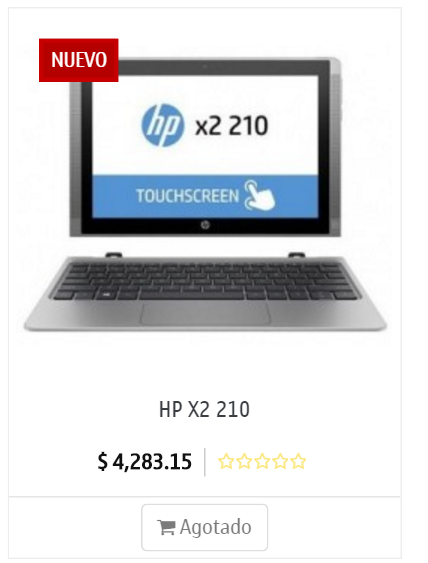Click the $ 4,283.15 price

click(145, 462)
